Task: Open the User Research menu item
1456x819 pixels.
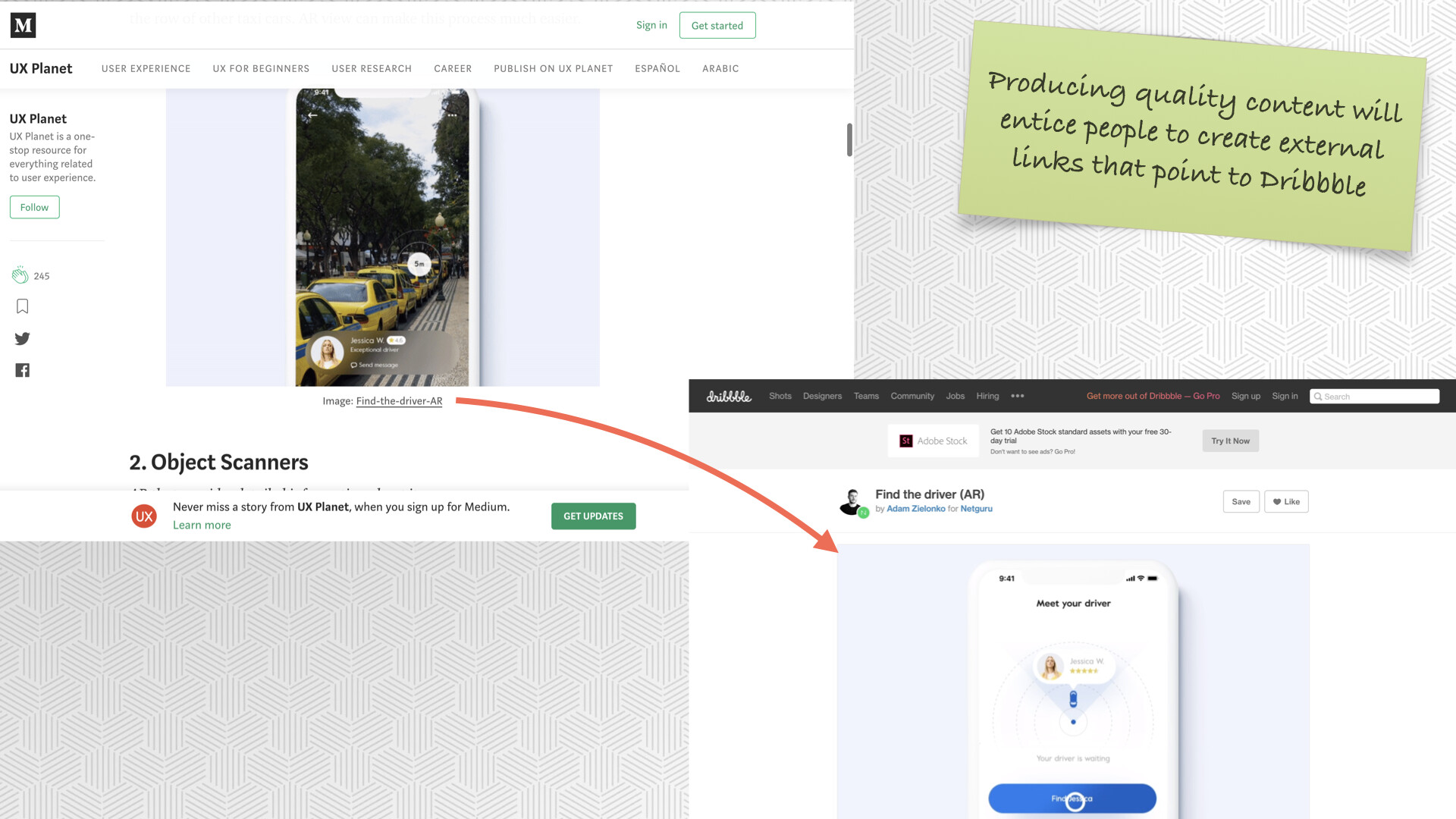Action: click(x=372, y=68)
